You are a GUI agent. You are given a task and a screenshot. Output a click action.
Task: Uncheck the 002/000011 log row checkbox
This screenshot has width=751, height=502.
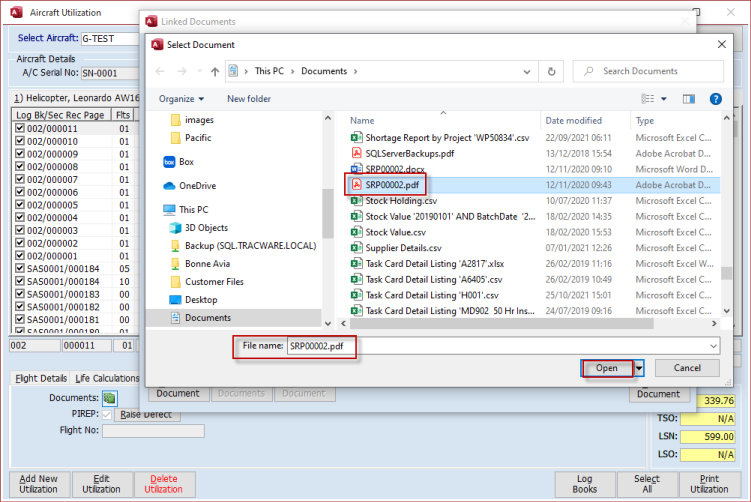pyautogui.click(x=20, y=128)
